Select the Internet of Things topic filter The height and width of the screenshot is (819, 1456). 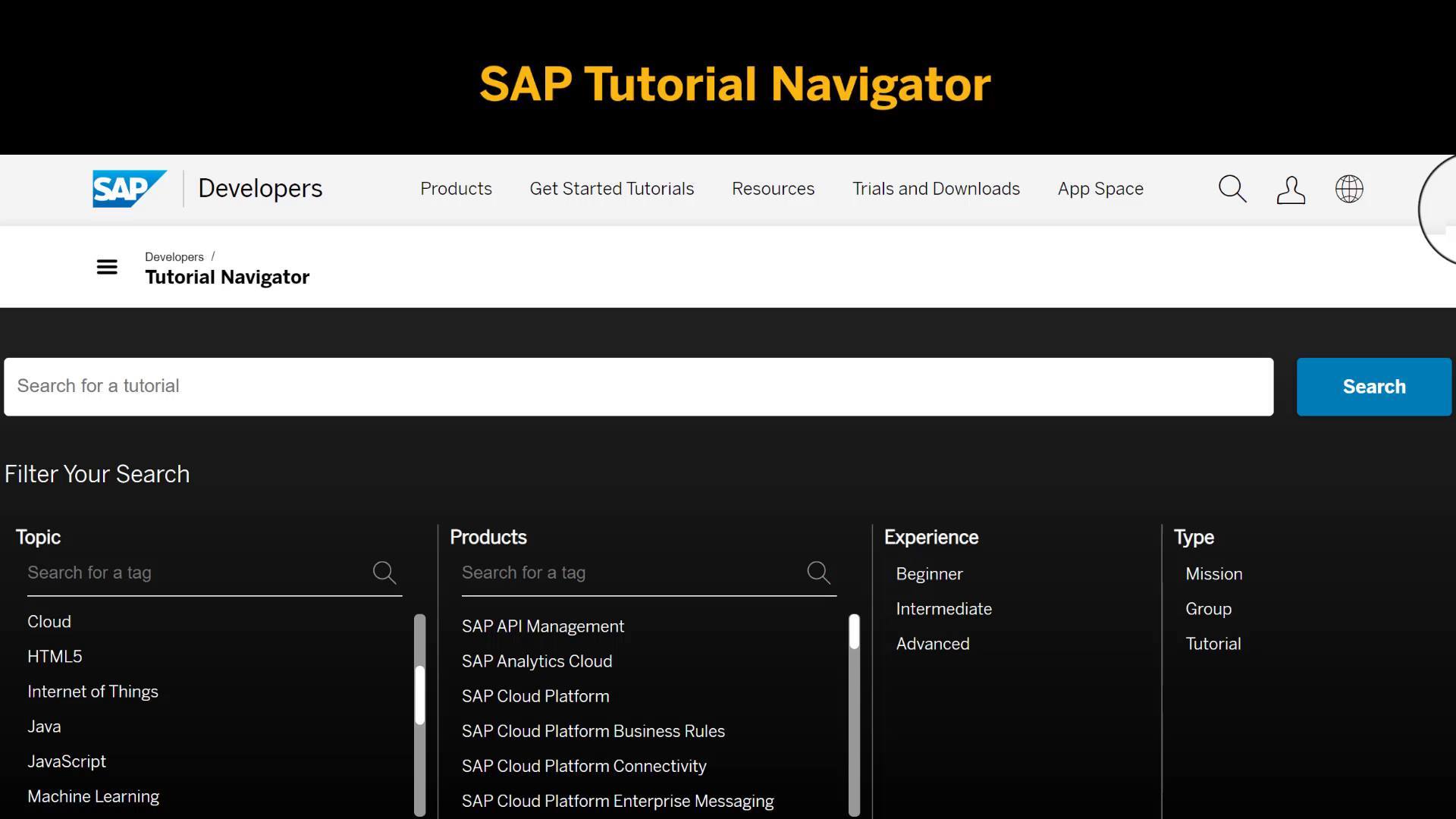pyautogui.click(x=93, y=692)
